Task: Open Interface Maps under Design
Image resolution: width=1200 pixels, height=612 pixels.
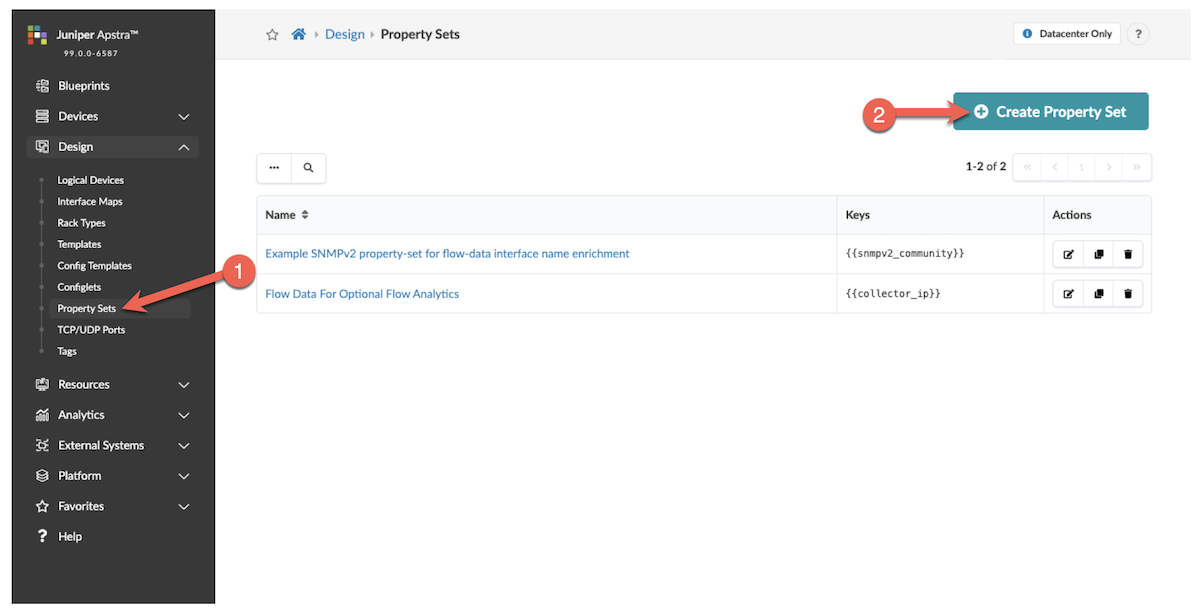Action: 90,202
